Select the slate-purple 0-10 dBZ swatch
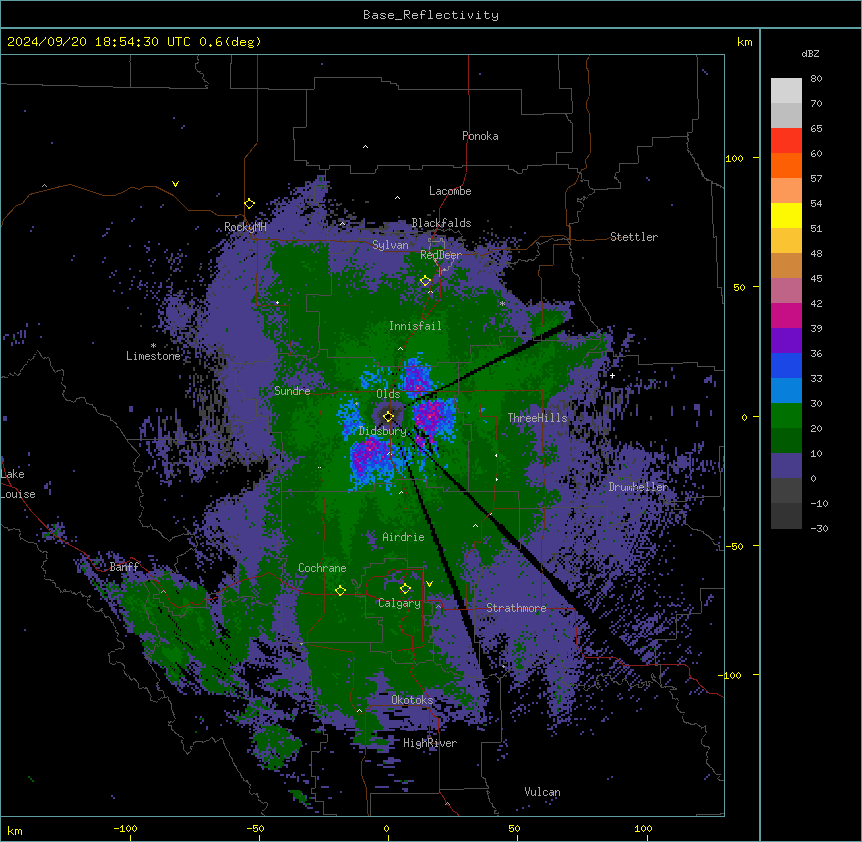862x842 pixels. (786, 466)
